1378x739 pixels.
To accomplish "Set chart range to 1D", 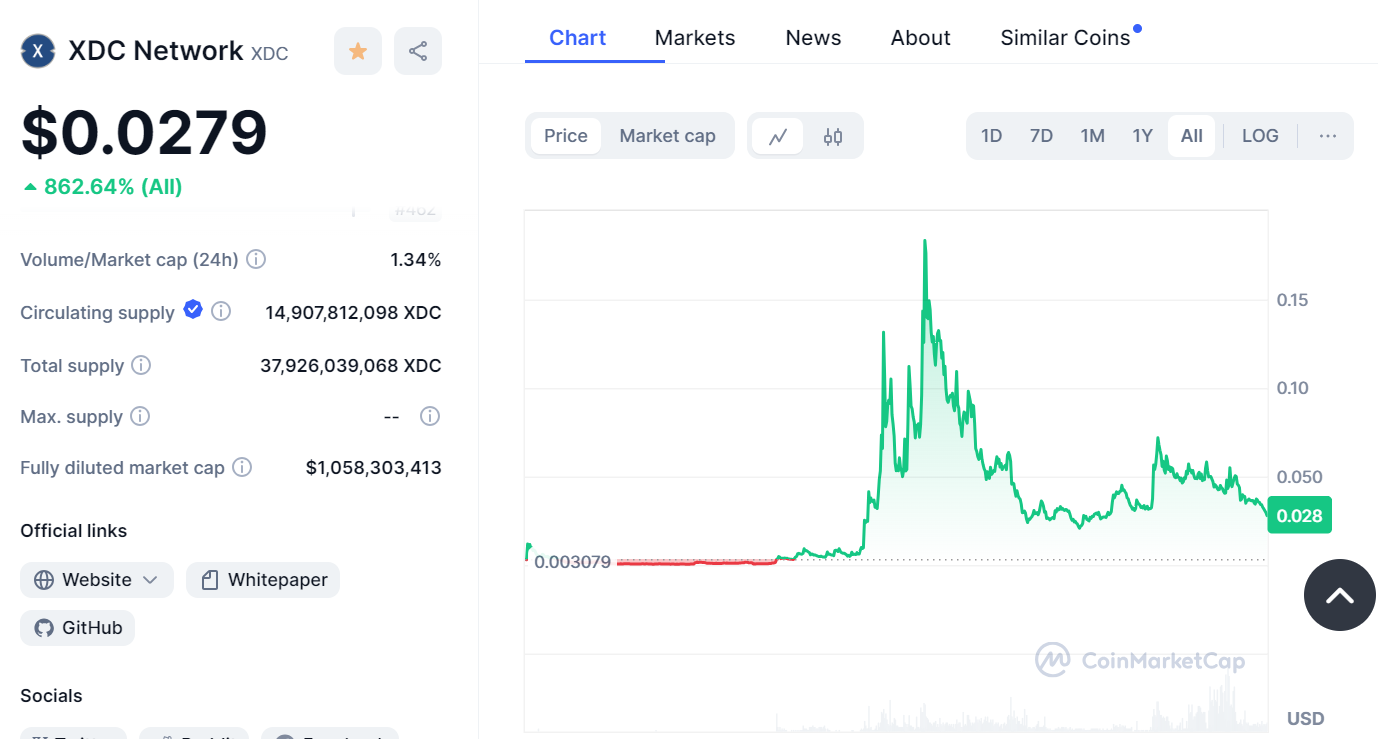I will (991, 136).
